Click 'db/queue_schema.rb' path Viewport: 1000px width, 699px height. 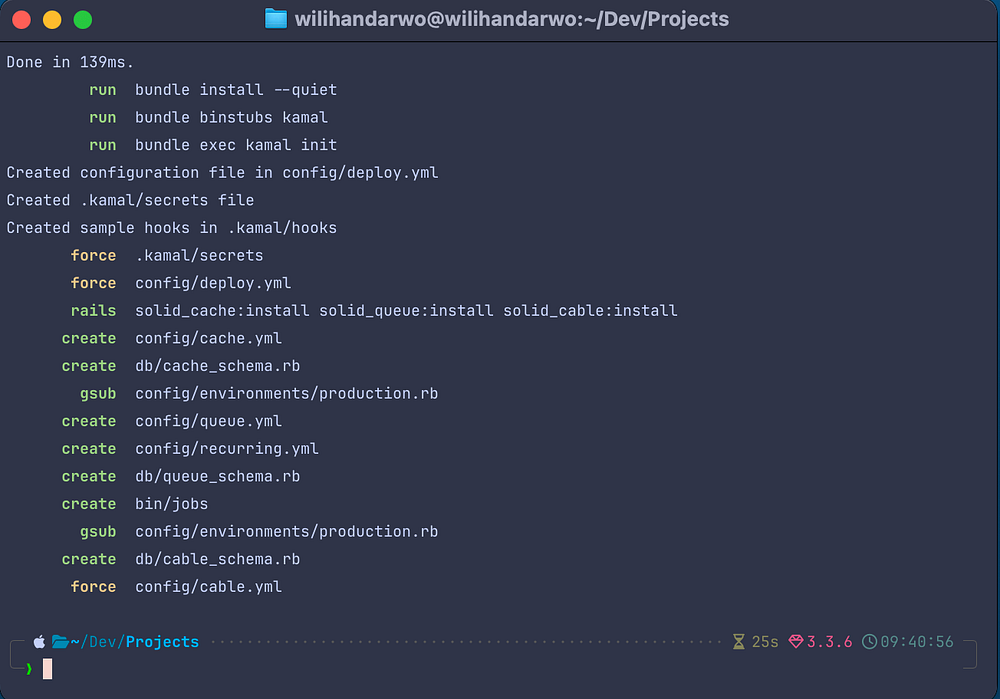217,476
